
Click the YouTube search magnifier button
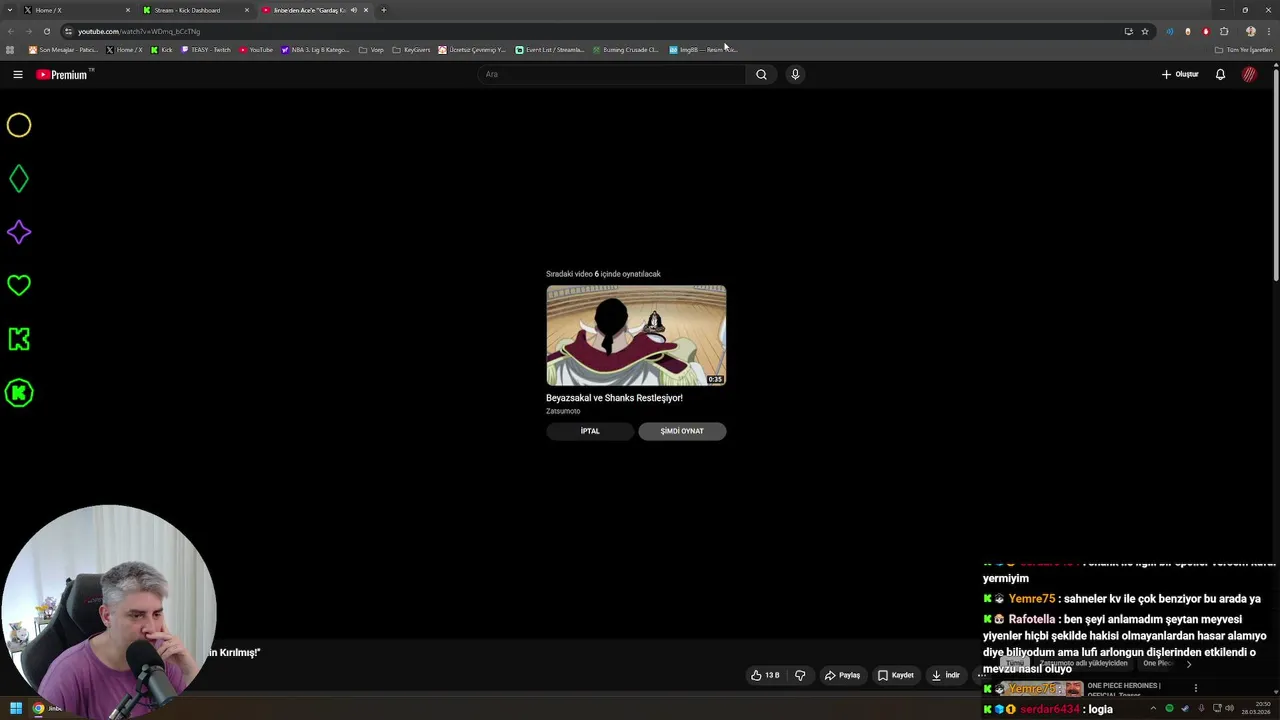tap(761, 74)
